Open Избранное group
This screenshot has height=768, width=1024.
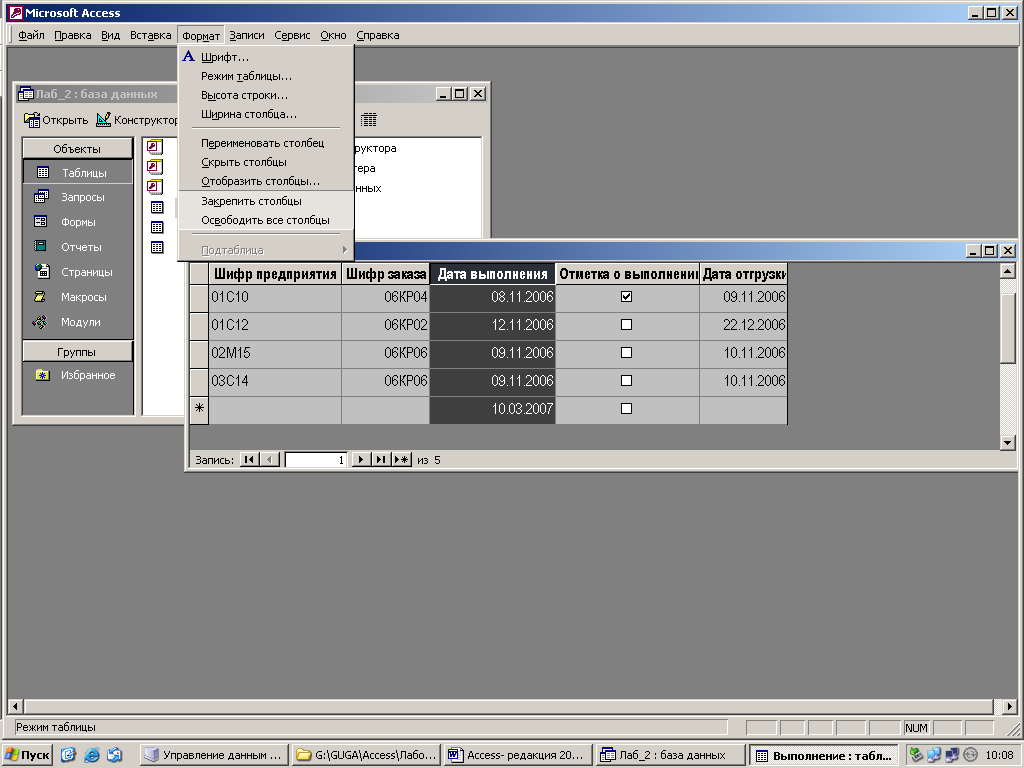78,375
